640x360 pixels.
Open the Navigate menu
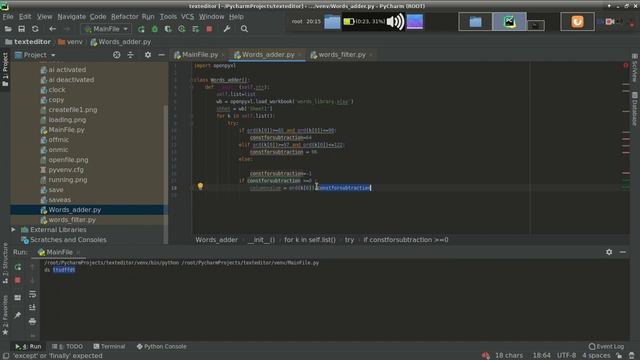coord(71,17)
